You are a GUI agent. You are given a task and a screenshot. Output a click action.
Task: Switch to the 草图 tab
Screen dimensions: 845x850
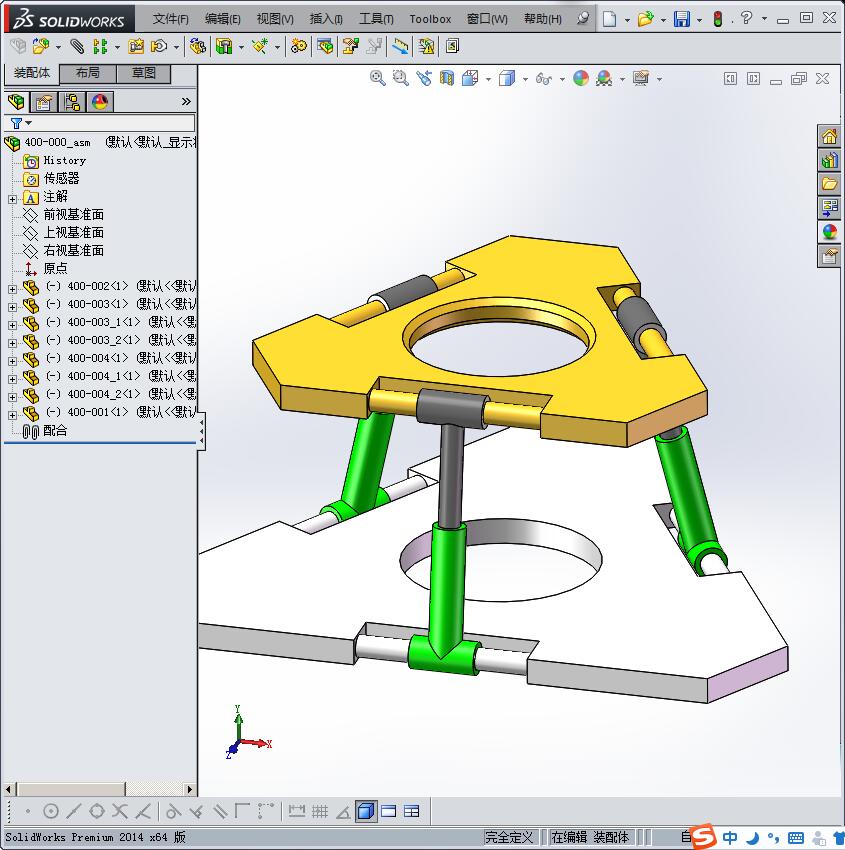(144, 73)
